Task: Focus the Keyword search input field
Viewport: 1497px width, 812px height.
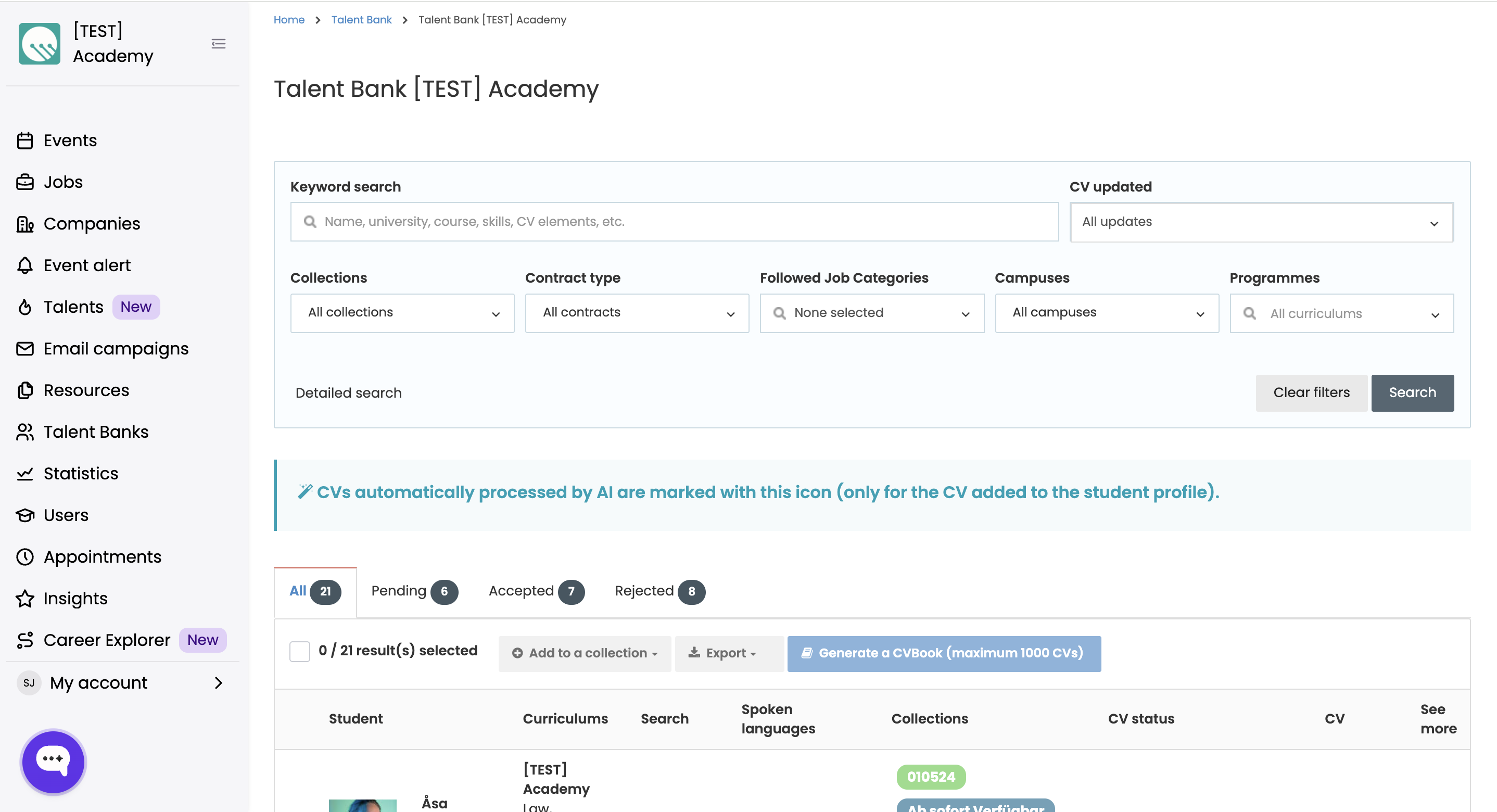Action: [x=674, y=222]
